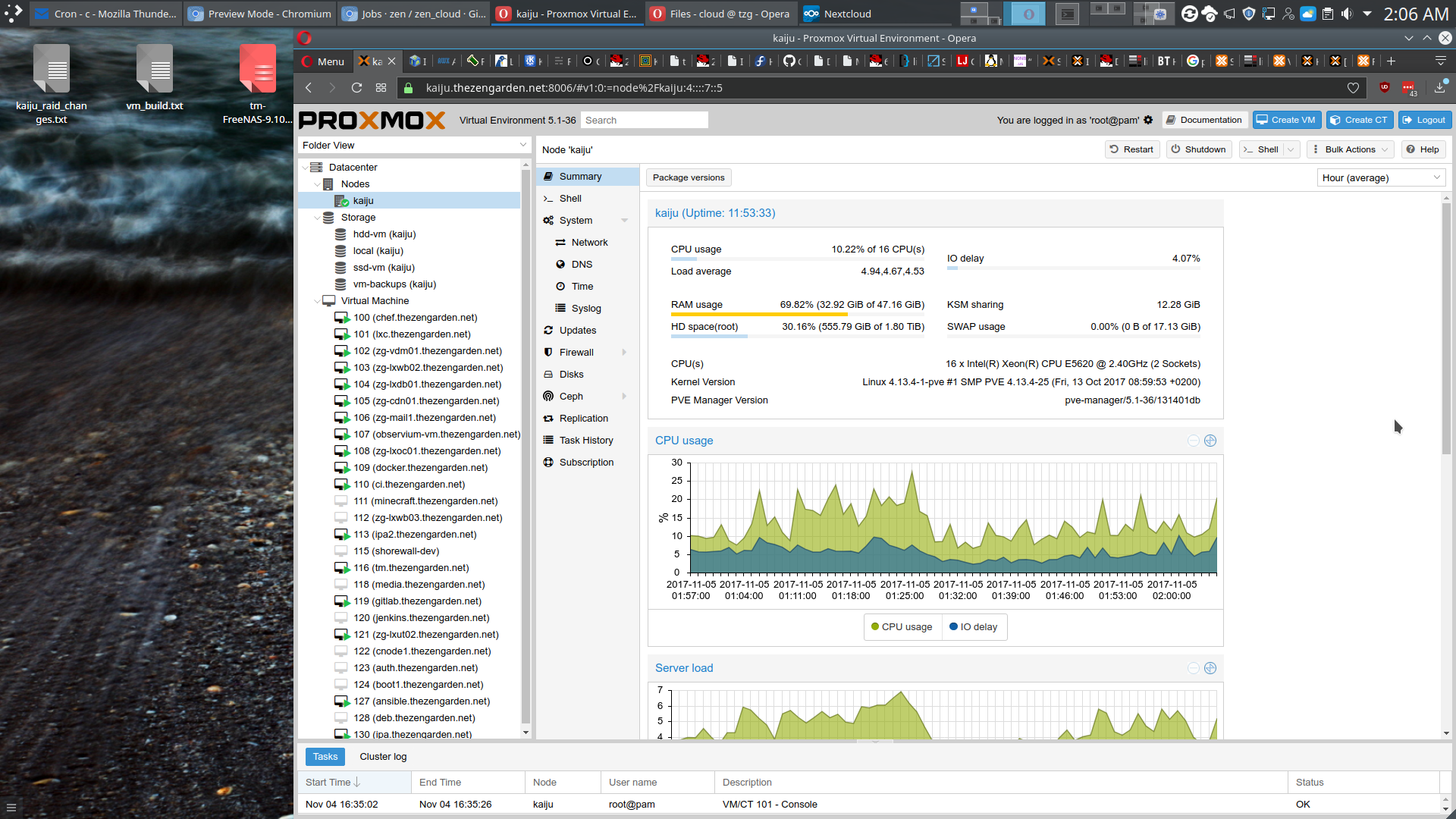The height and width of the screenshot is (819, 1456).
Task: Open the Opera Menu
Action: point(323,61)
